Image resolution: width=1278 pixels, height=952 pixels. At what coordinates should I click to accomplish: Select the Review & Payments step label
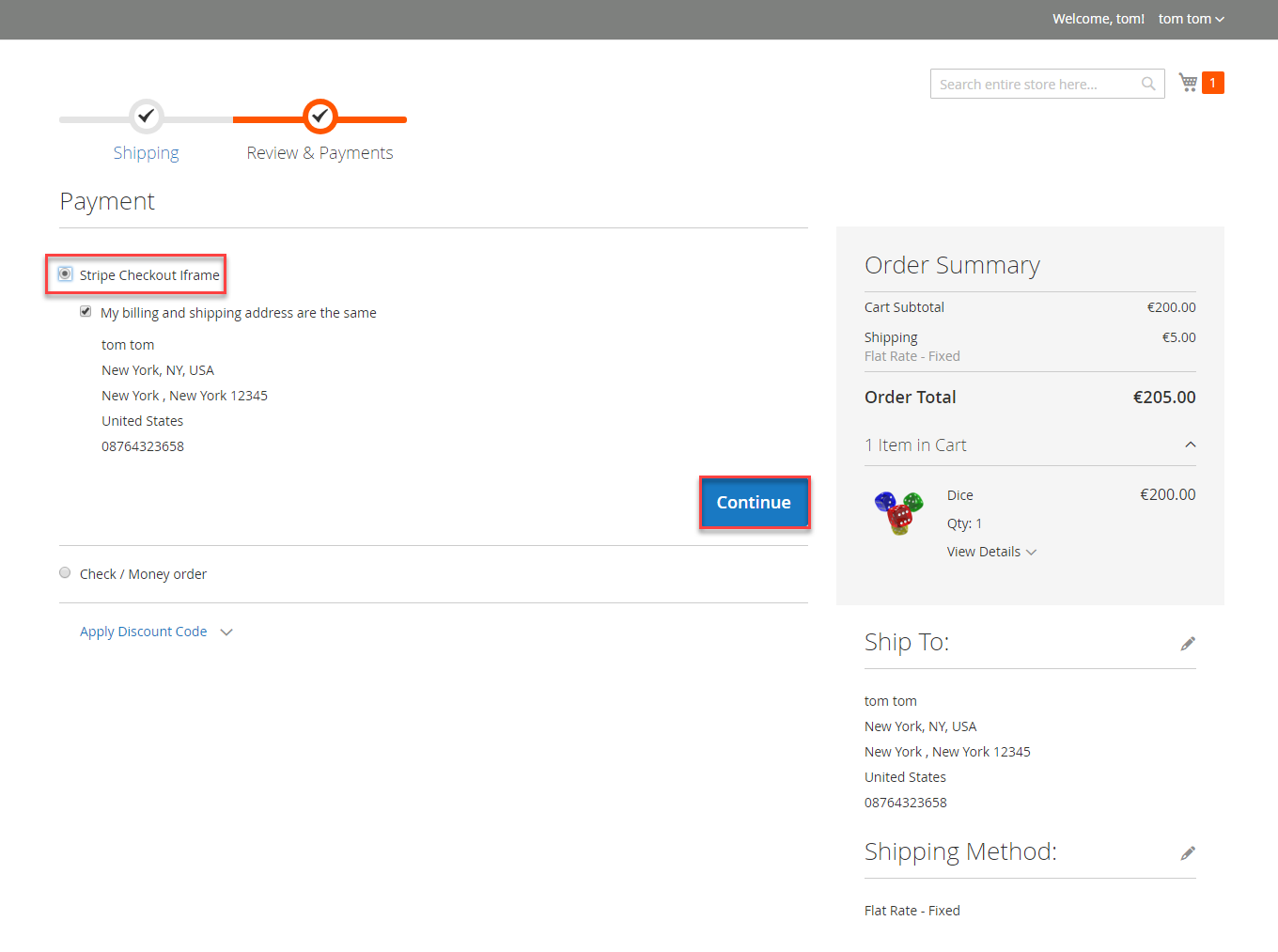coord(319,153)
